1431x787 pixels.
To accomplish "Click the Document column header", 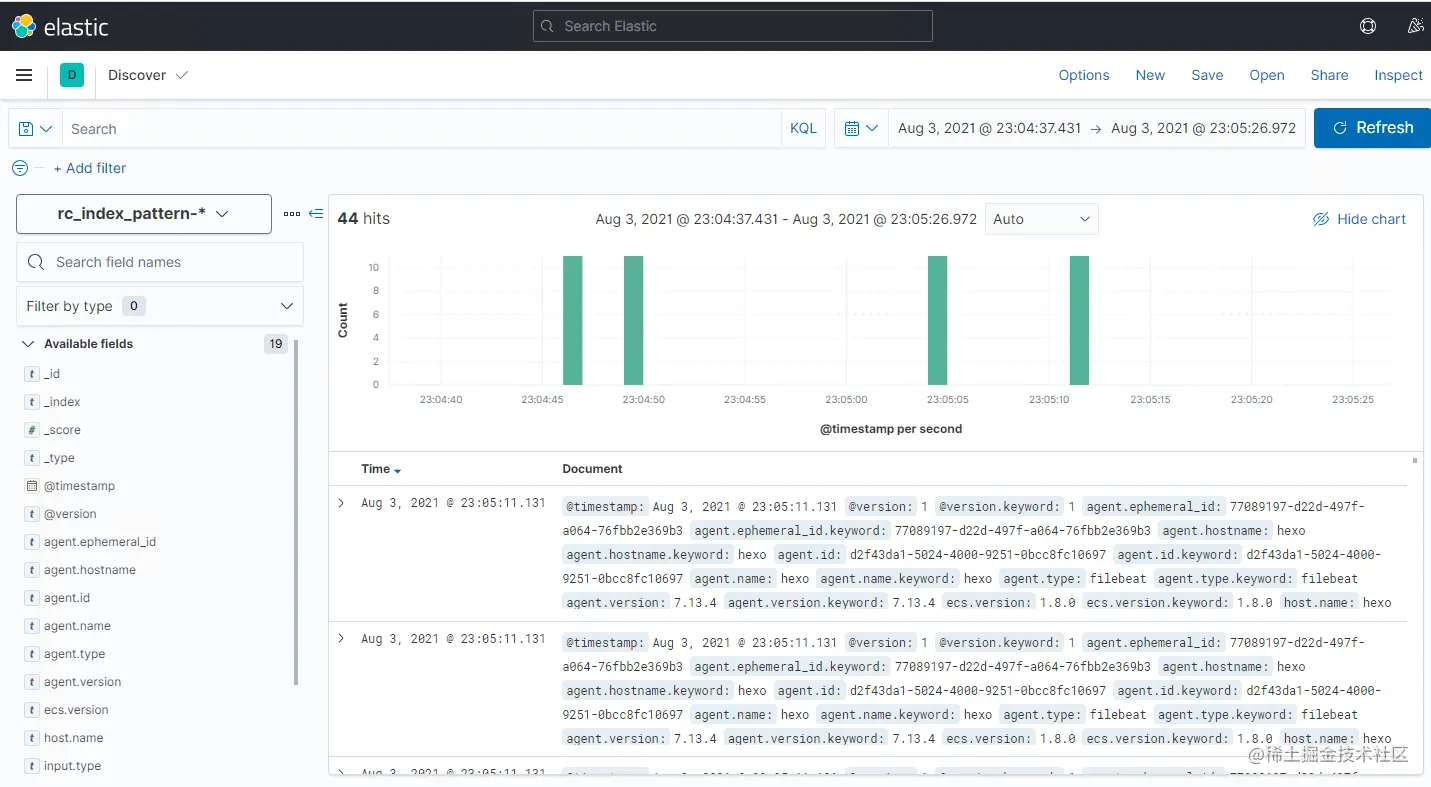I will pyautogui.click(x=592, y=469).
